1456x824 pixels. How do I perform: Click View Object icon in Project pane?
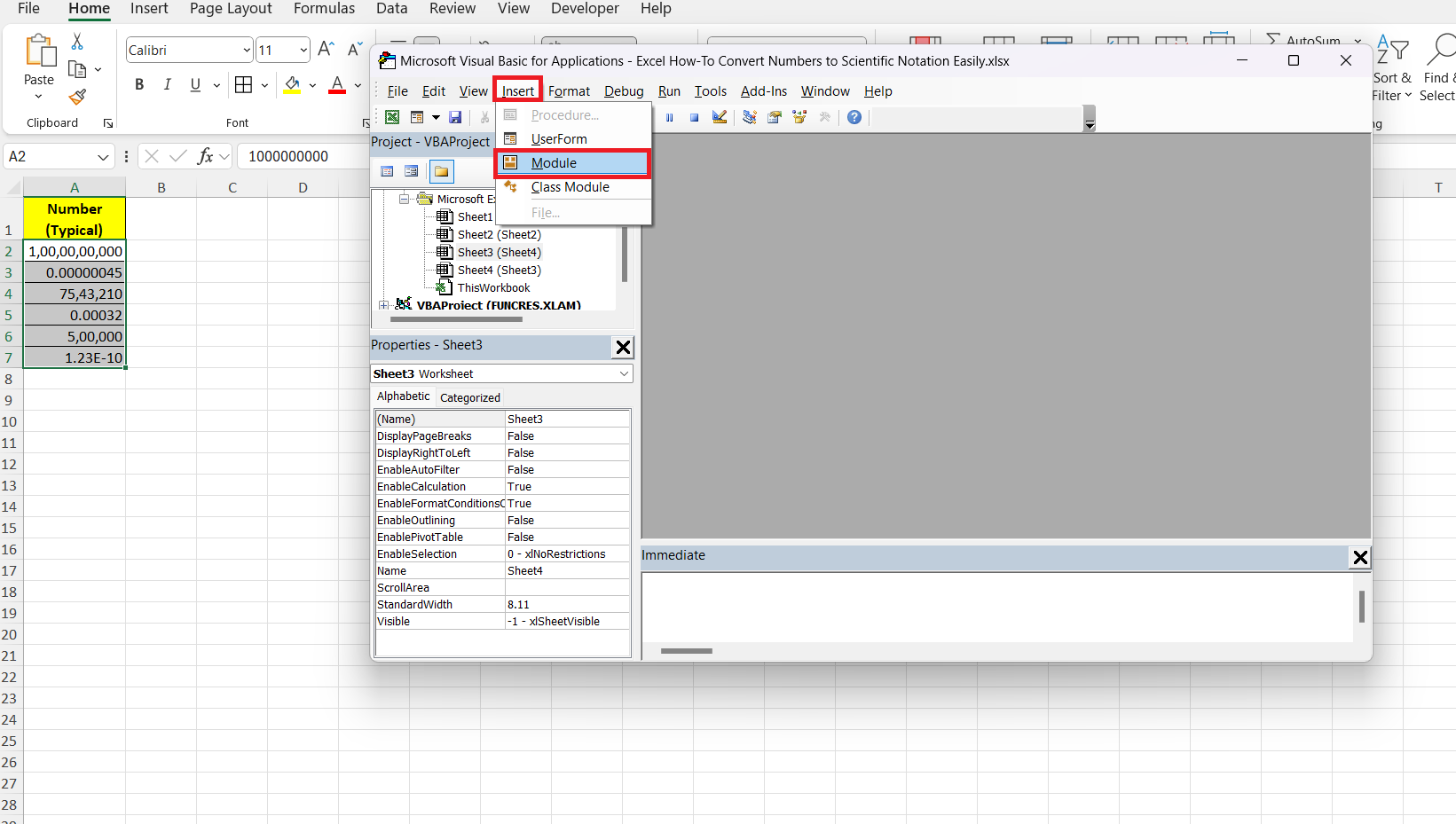pyautogui.click(x=412, y=171)
